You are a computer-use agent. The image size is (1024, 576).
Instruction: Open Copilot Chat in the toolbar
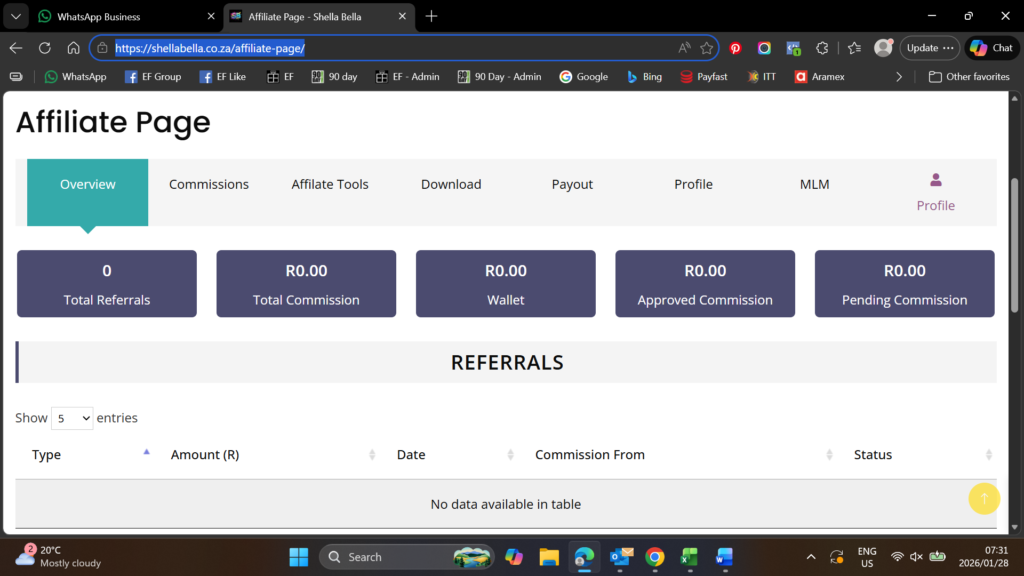point(991,48)
